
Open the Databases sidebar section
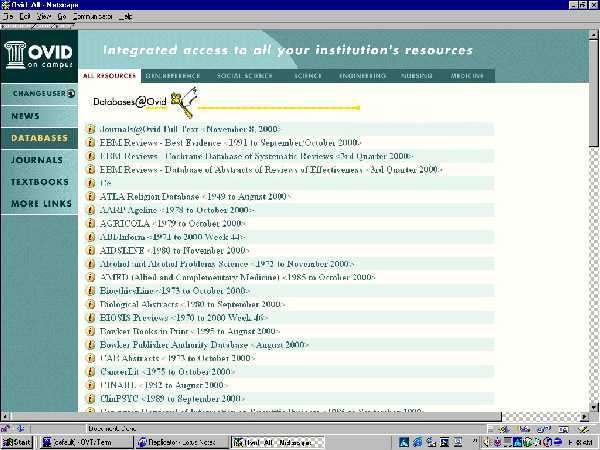pyautogui.click(x=39, y=138)
